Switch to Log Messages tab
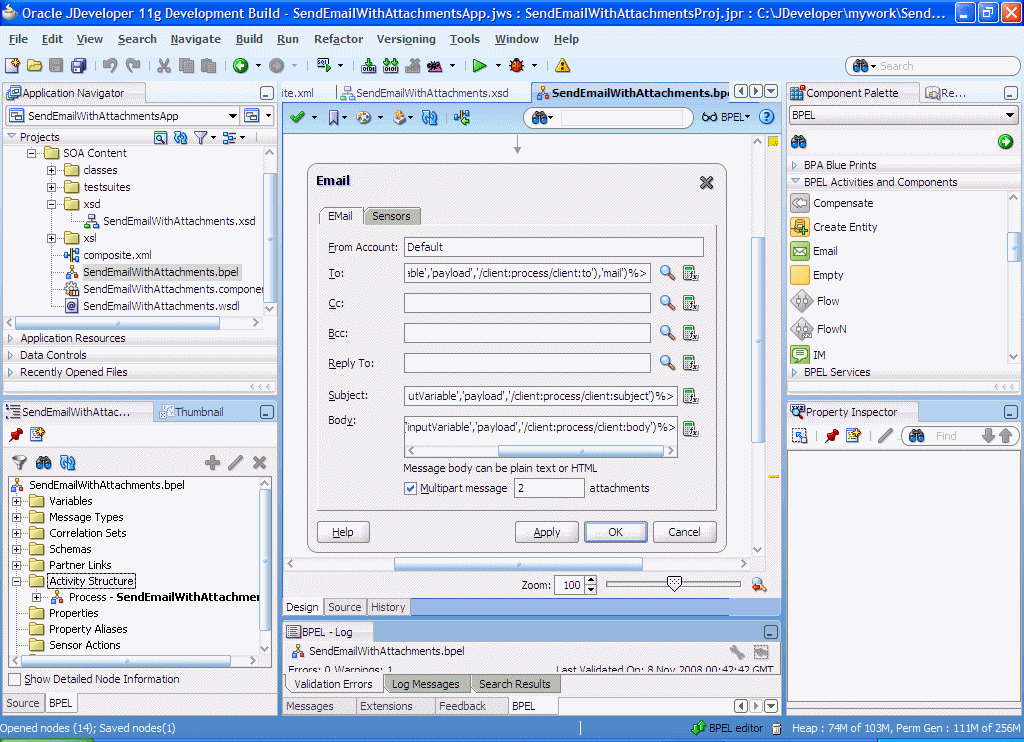The height and width of the screenshot is (742, 1024). (x=426, y=684)
